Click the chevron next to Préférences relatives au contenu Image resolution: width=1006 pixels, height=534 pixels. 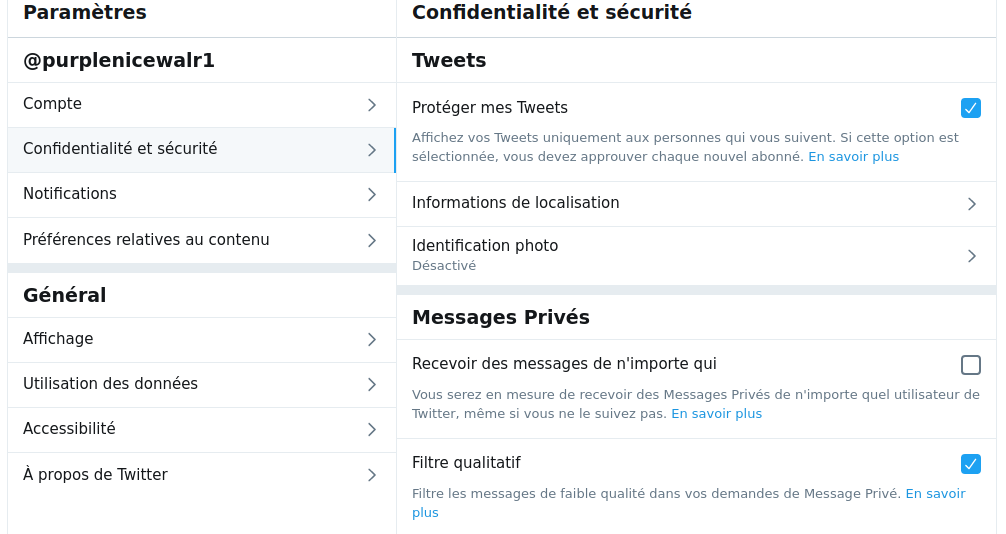tap(372, 241)
